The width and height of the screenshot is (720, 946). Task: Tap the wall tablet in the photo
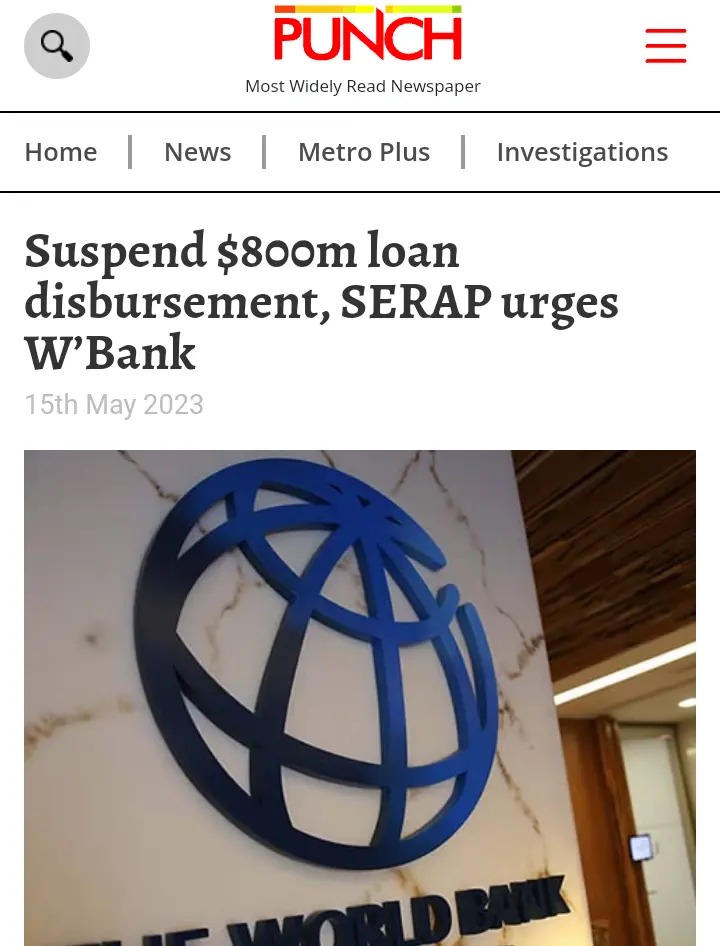(x=641, y=848)
